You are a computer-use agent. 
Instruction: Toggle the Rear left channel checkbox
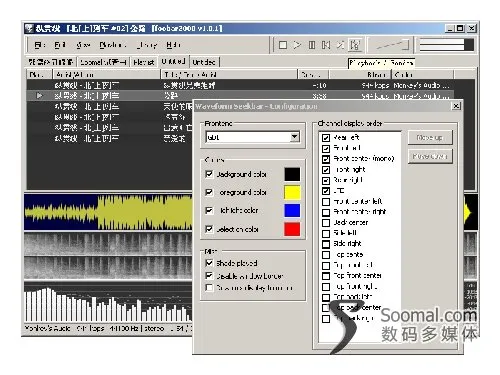click(x=326, y=138)
